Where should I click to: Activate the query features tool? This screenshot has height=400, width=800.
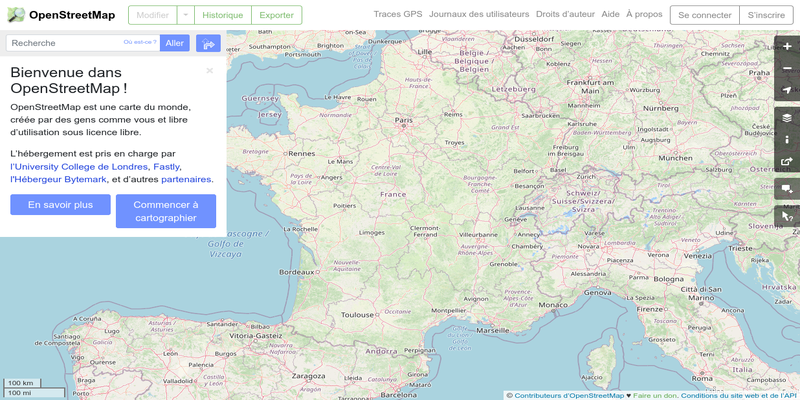click(x=787, y=216)
